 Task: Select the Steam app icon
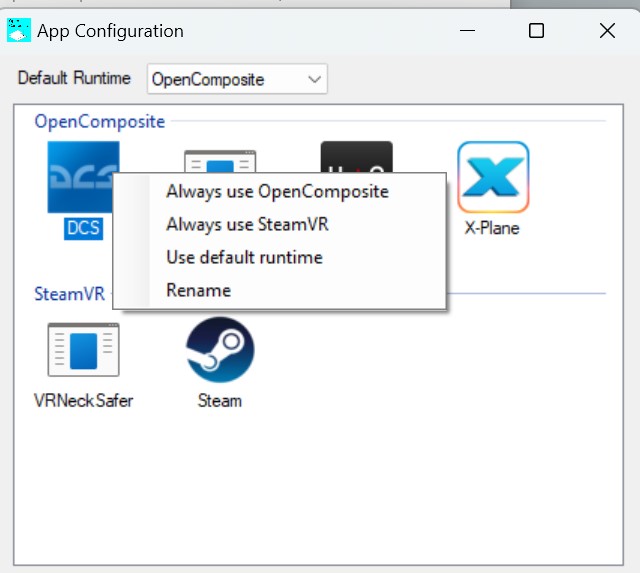tap(220, 350)
